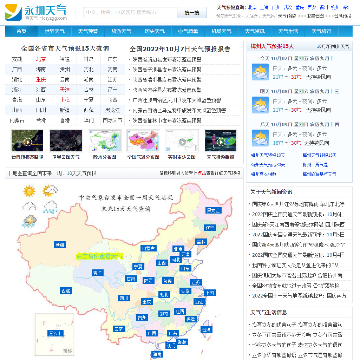Select Fujian label on the map
Viewport: 360px width, 360px height.
(191, 318)
